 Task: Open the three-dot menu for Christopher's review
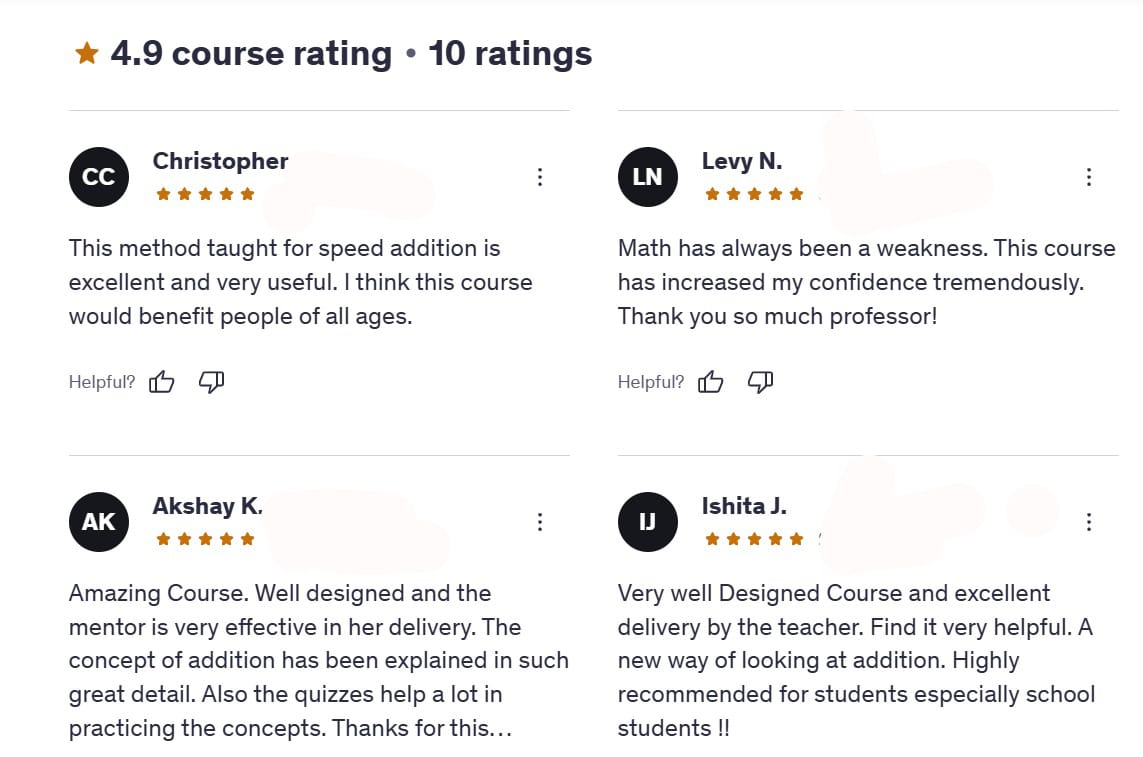pyautogui.click(x=539, y=177)
